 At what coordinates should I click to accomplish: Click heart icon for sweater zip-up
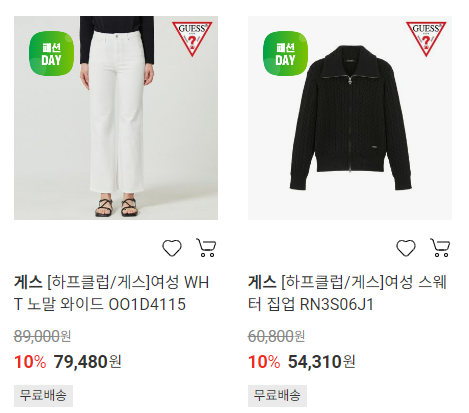406,248
